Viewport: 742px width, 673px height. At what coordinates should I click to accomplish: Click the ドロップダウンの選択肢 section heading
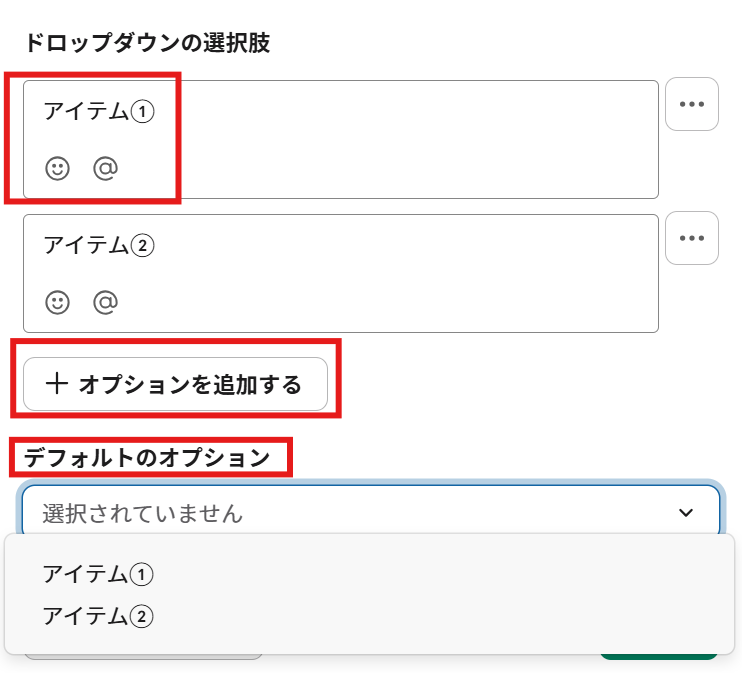(147, 44)
